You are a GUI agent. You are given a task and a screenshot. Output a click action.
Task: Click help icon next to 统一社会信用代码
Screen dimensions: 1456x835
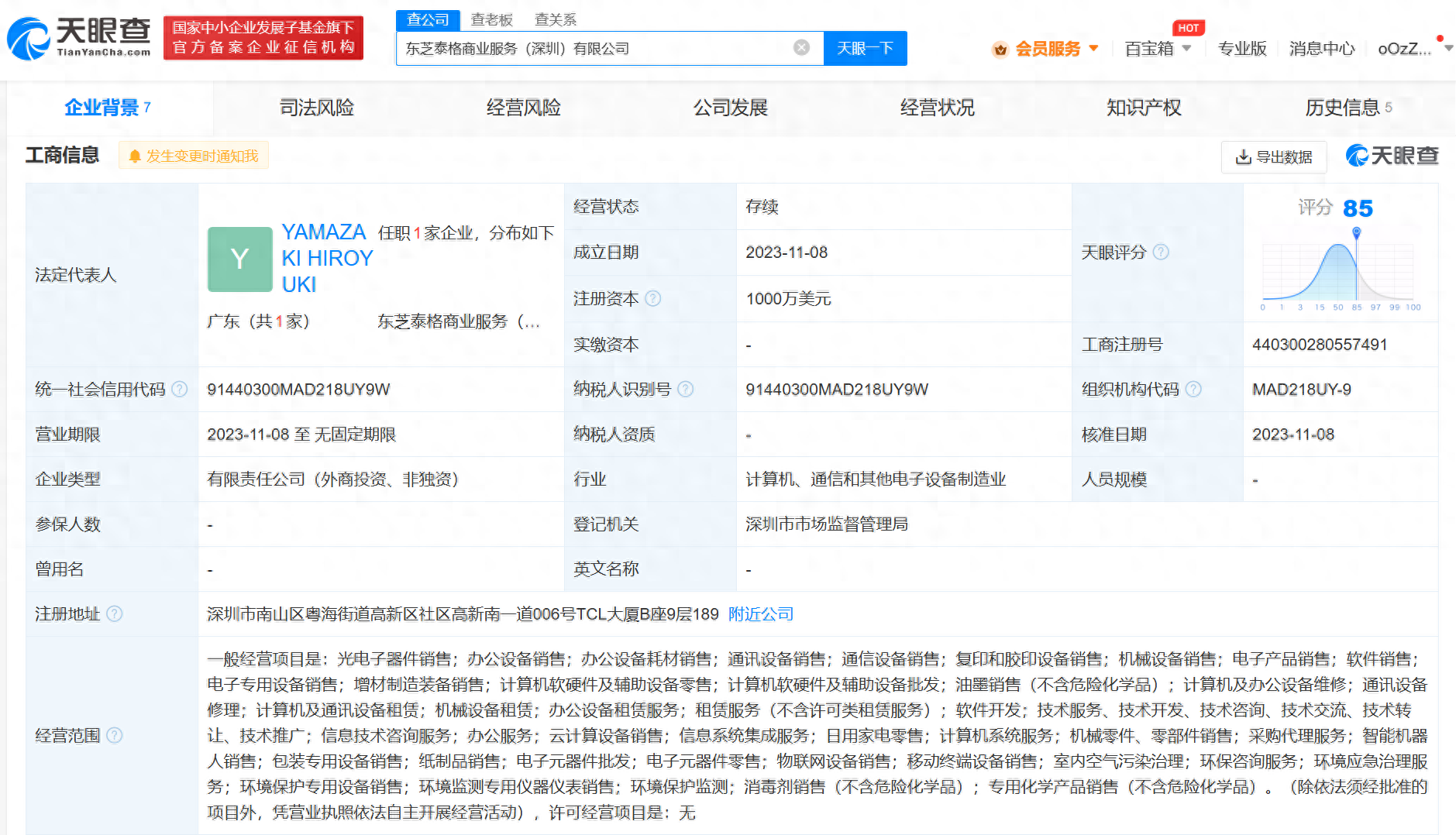click(x=180, y=389)
